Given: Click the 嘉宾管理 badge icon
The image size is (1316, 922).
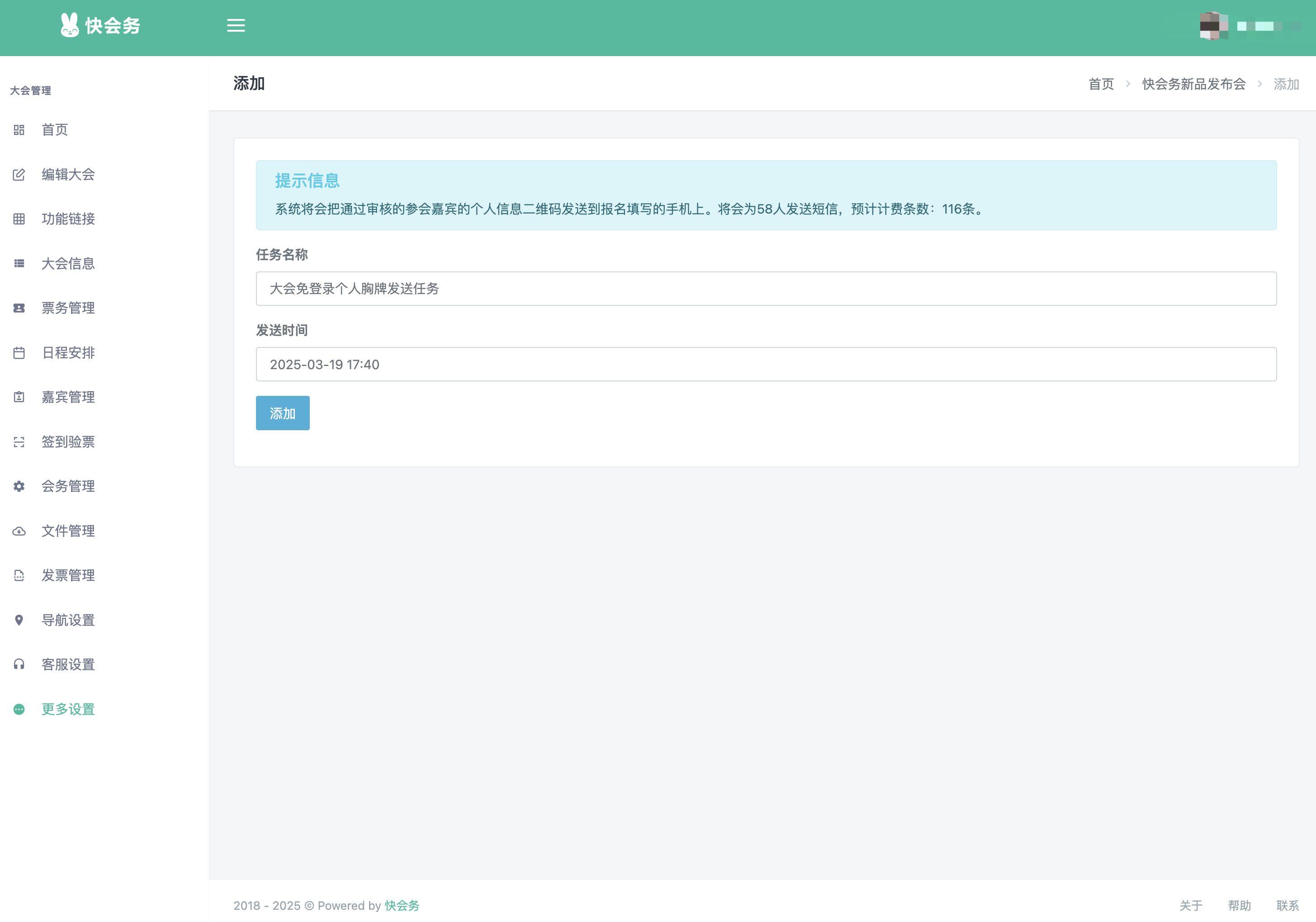Looking at the screenshot, I should point(19,397).
